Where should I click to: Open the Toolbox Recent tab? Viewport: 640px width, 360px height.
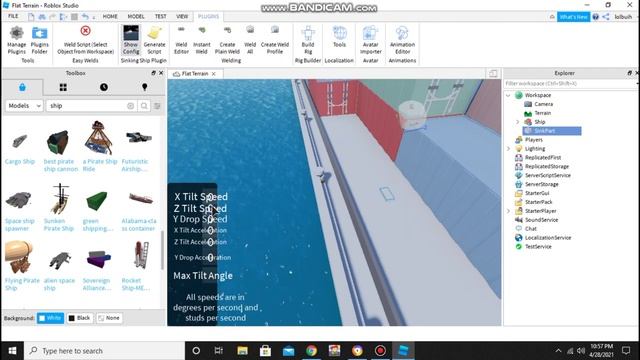(x=104, y=87)
